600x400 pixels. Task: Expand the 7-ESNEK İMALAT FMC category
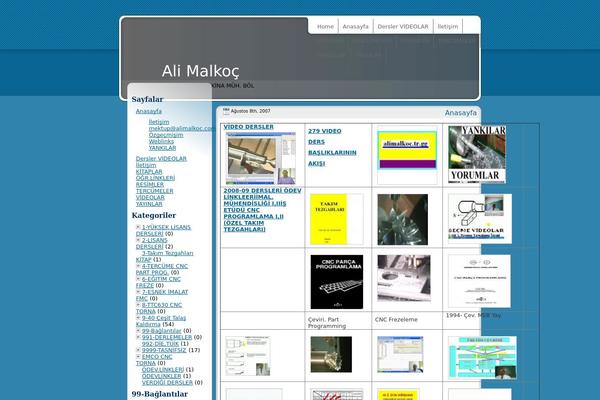pos(138,292)
